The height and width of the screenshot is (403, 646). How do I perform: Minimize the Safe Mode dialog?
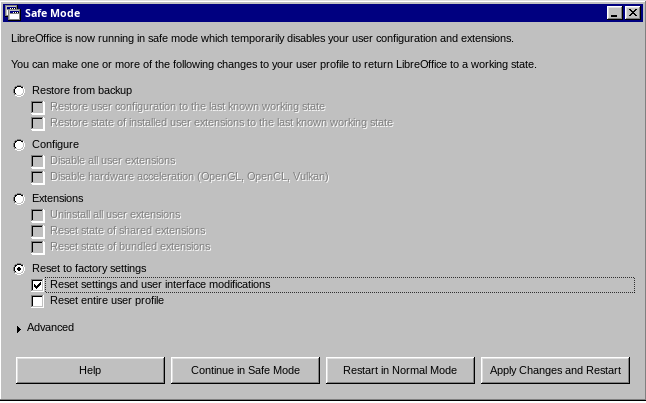614,13
